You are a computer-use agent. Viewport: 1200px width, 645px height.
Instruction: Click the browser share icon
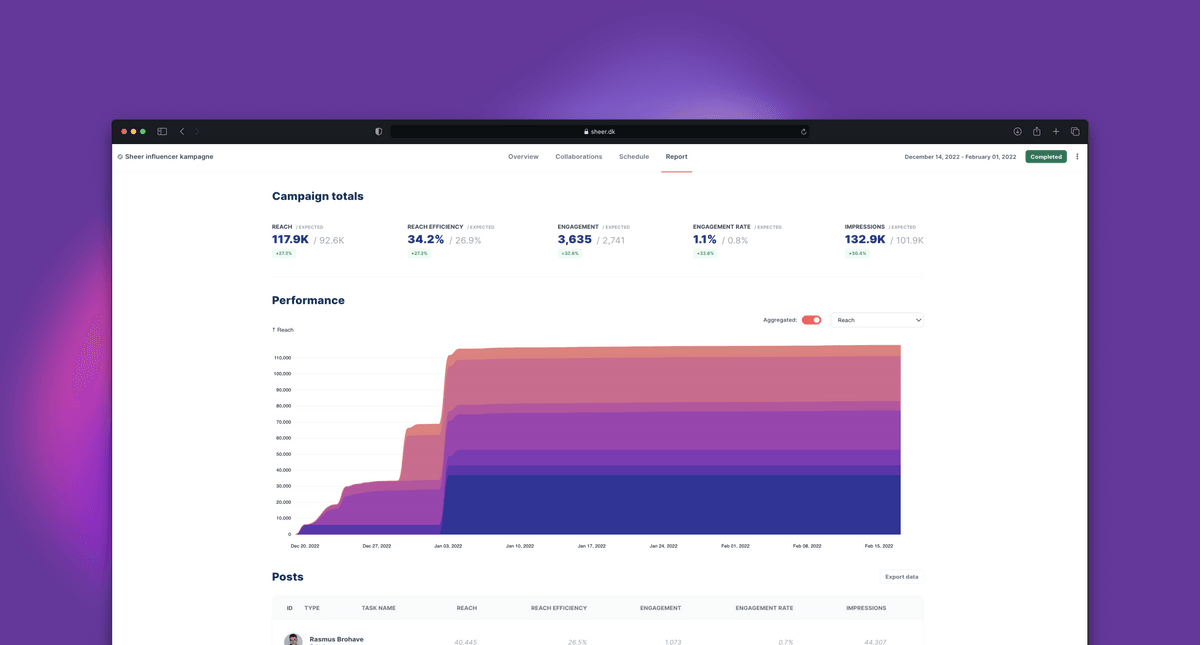point(1037,131)
